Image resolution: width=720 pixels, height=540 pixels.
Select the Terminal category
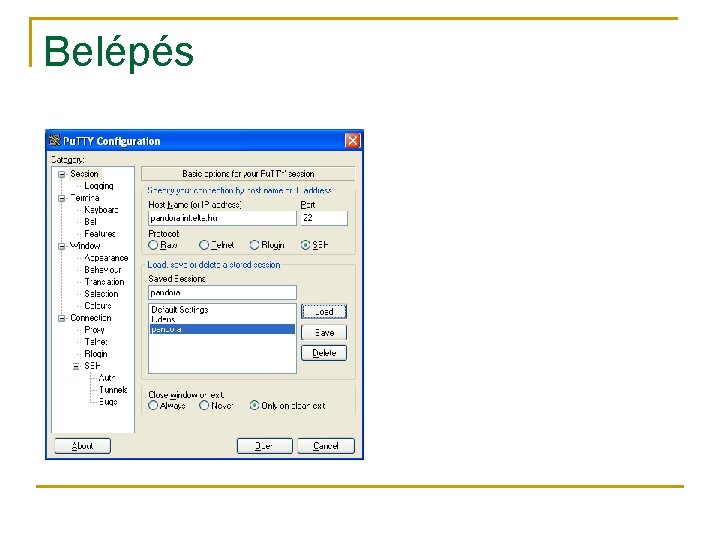[85, 198]
